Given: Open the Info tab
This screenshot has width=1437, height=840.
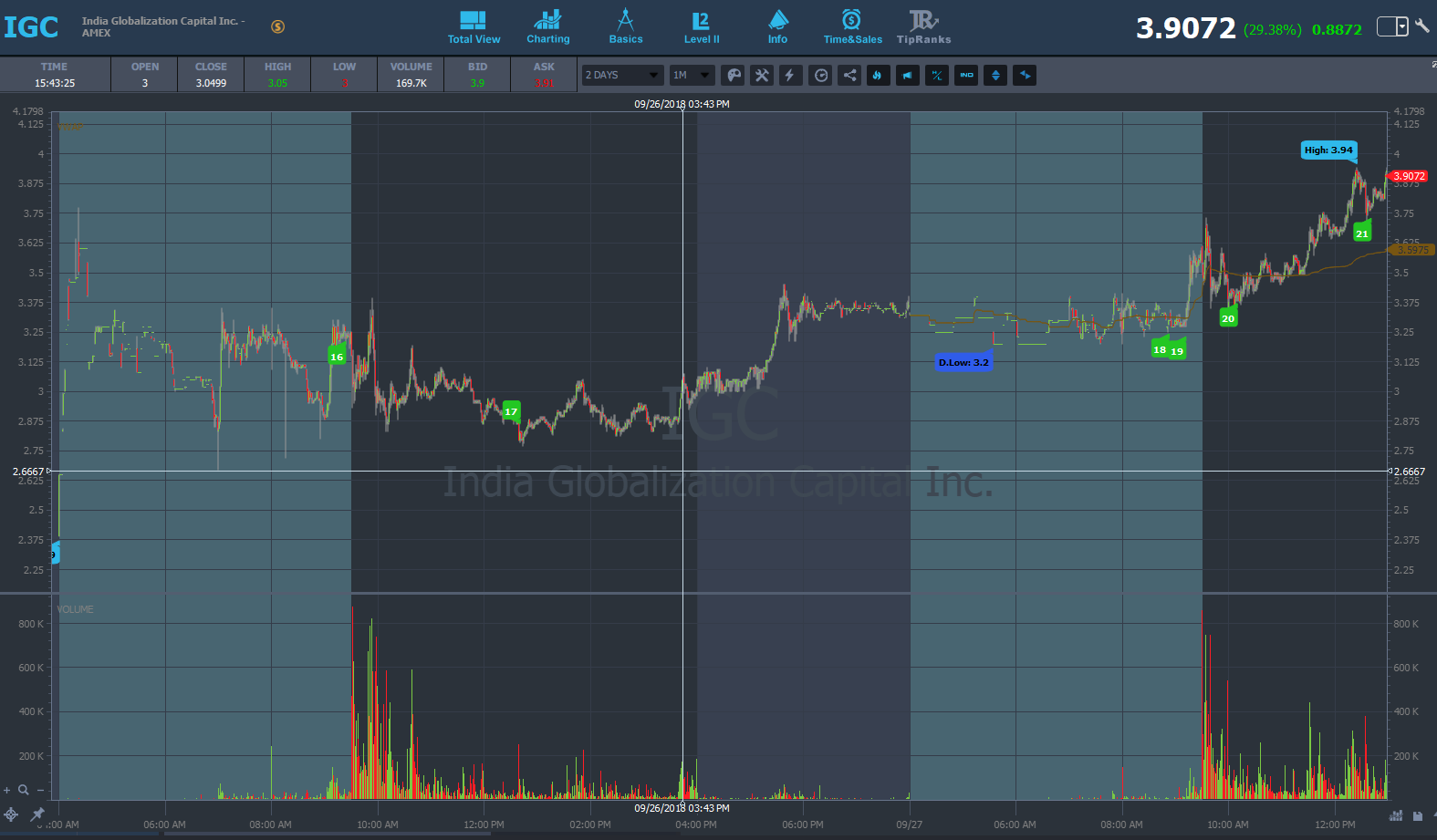Looking at the screenshot, I should [x=777, y=27].
